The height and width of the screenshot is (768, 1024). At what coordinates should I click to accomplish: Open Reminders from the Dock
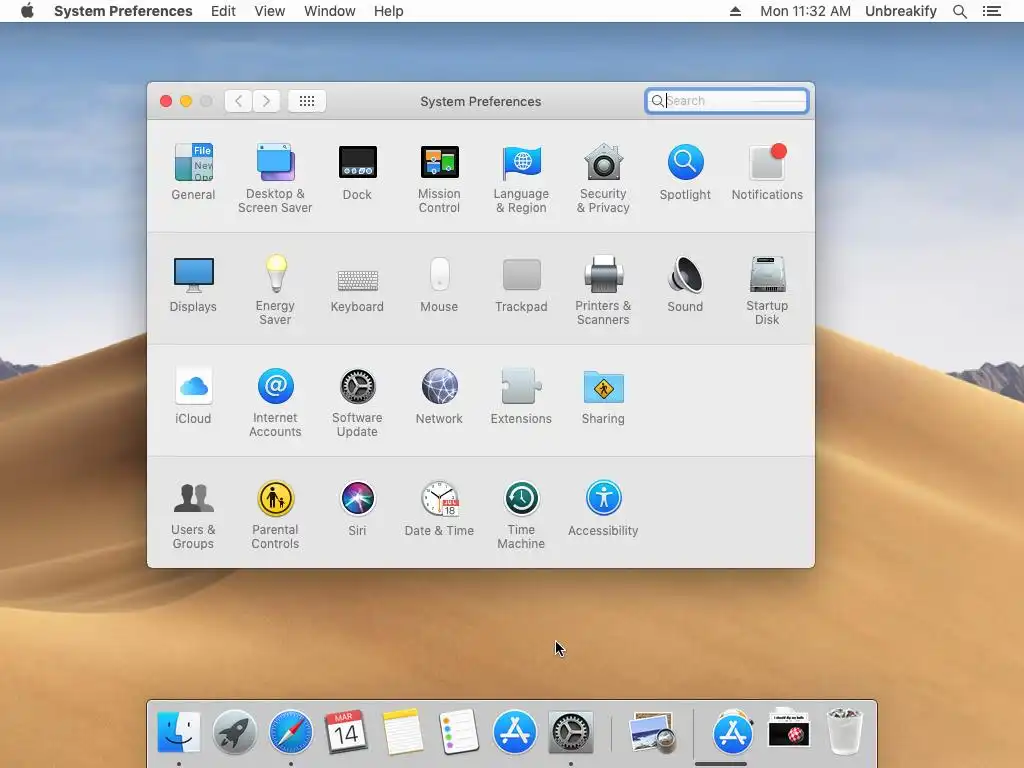click(x=458, y=731)
